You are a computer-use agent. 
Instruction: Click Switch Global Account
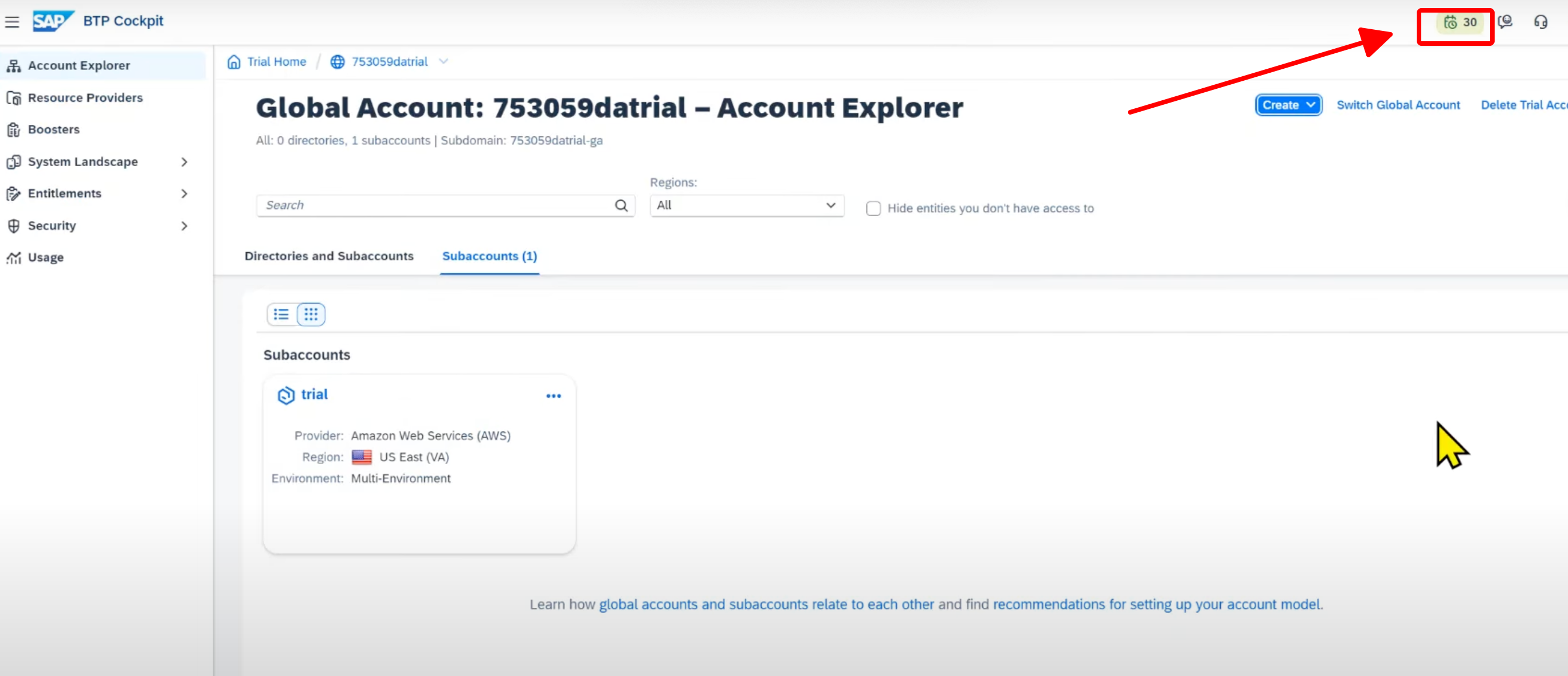[x=1398, y=105]
